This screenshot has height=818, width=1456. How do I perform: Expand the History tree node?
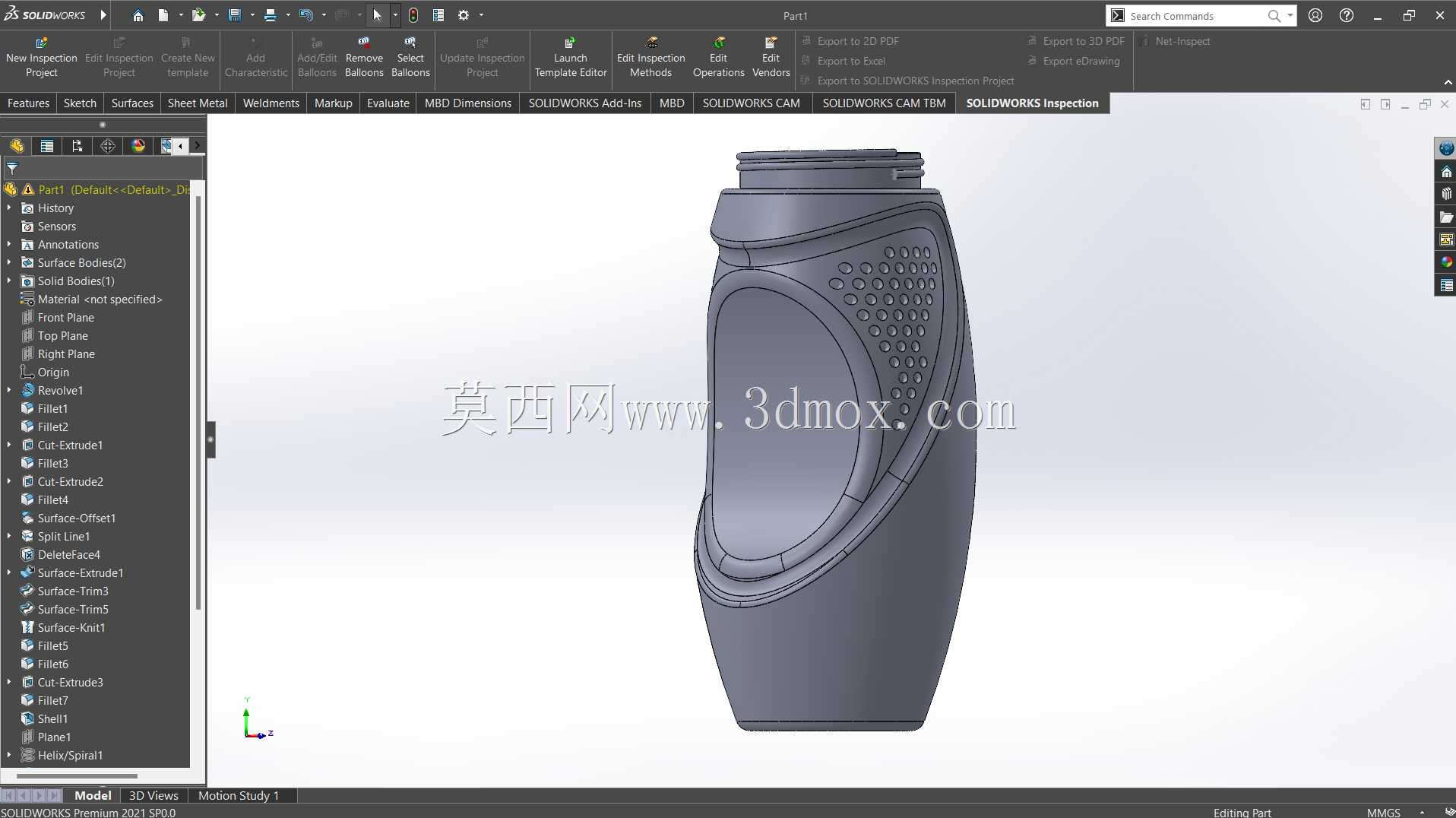9,208
